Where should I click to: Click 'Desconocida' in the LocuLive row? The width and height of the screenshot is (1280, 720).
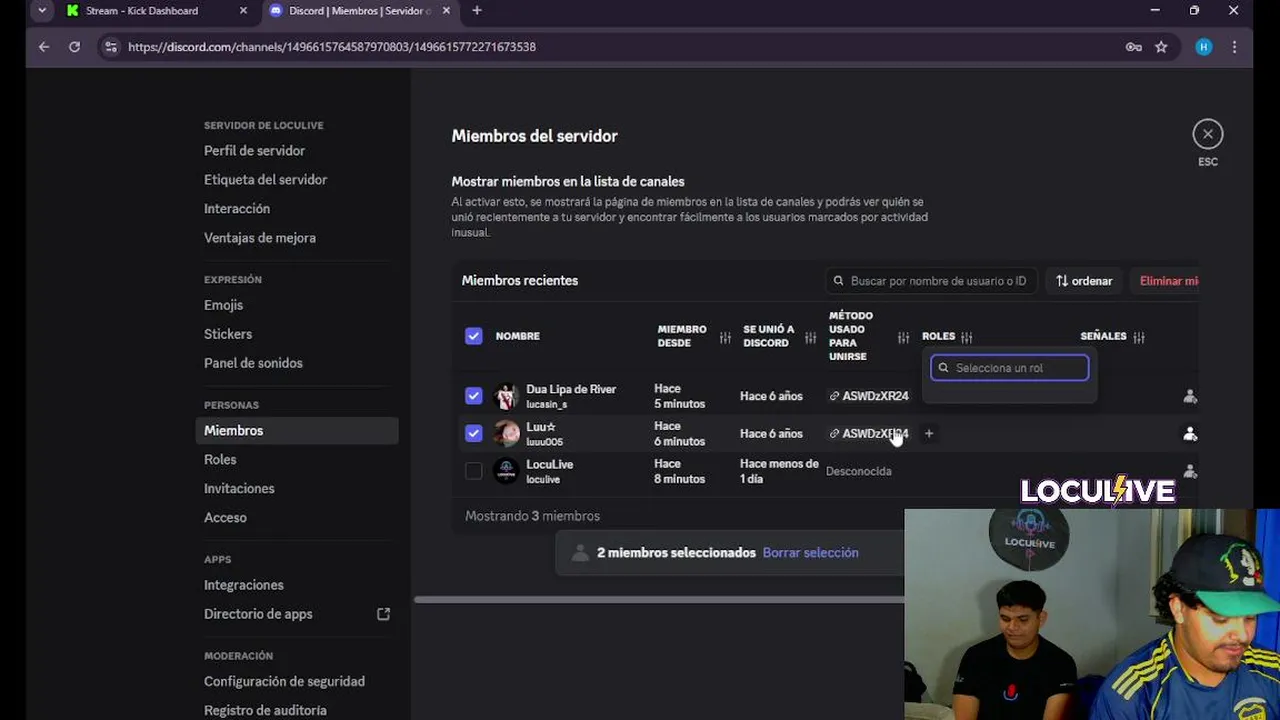(x=859, y=471)
